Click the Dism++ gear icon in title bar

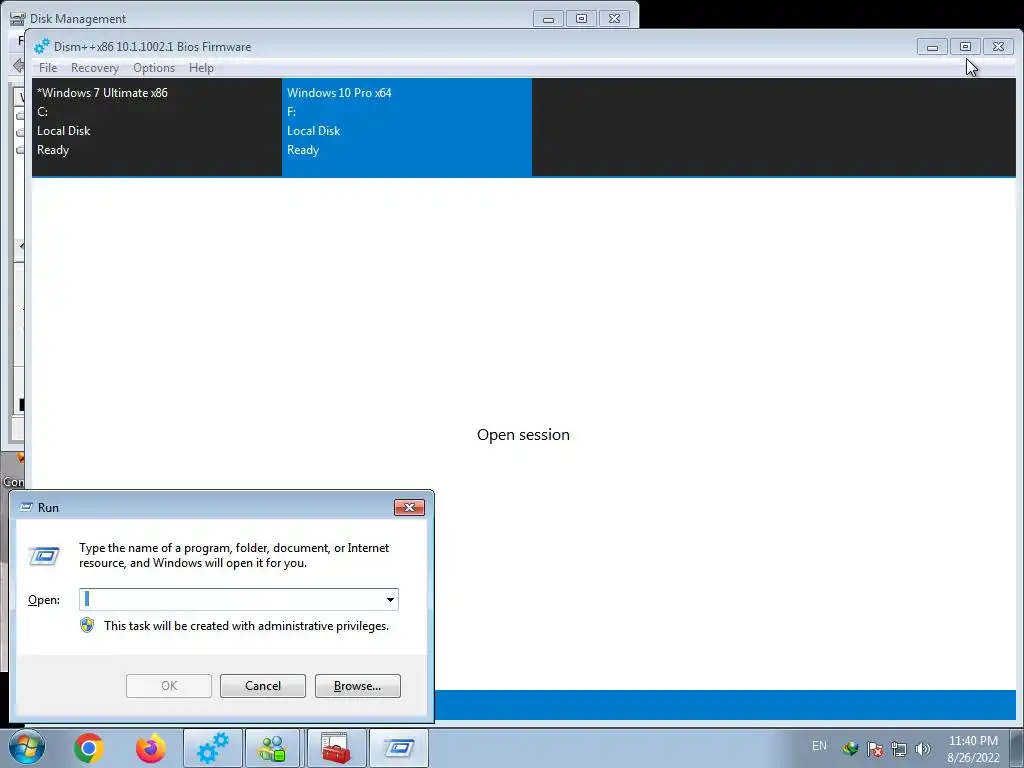click(42, 47)
